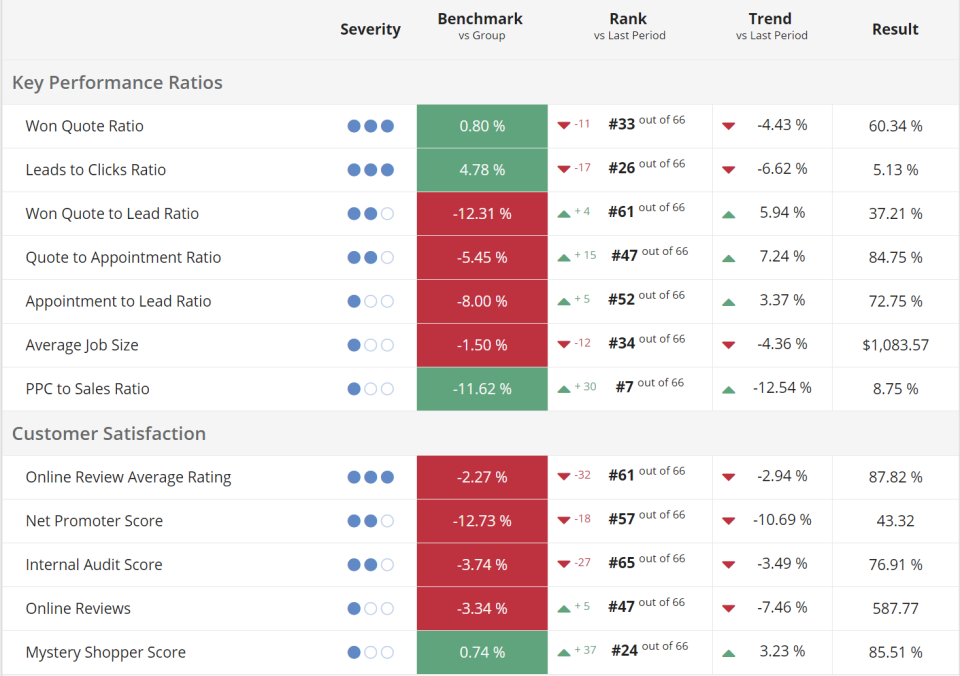Click the first severity dot of Internal Audit Score

point(353,564)
